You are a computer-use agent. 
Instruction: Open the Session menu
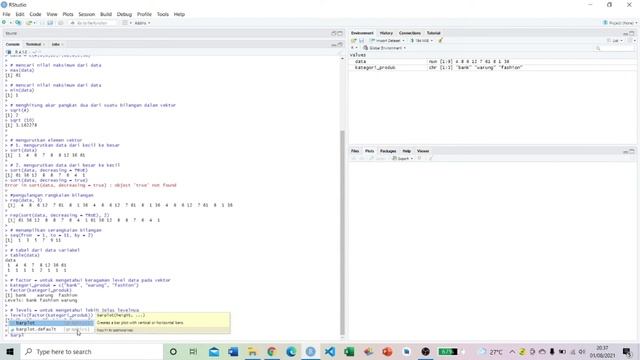[x=87, y=14]
